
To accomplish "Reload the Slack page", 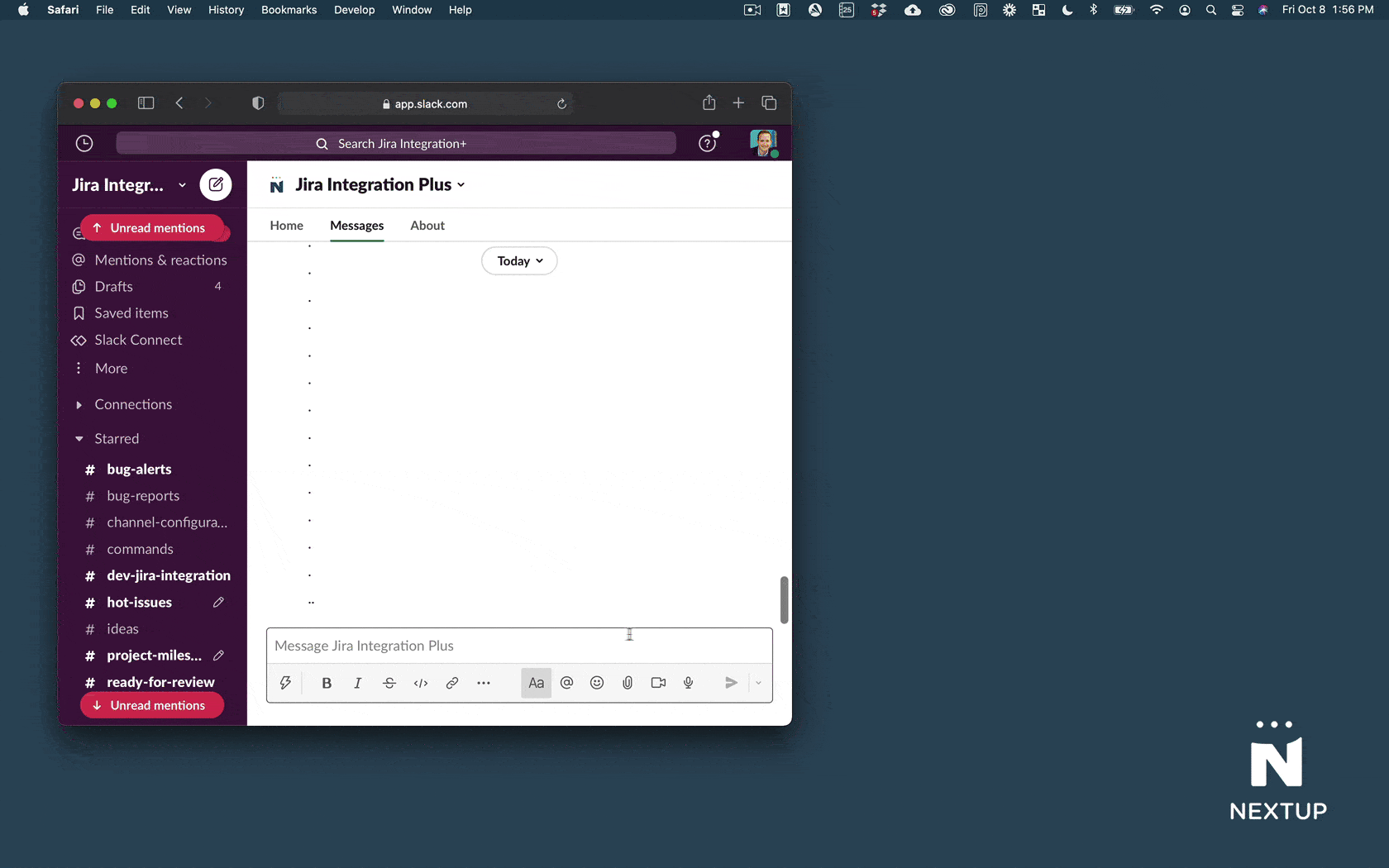I will [561, 103].
